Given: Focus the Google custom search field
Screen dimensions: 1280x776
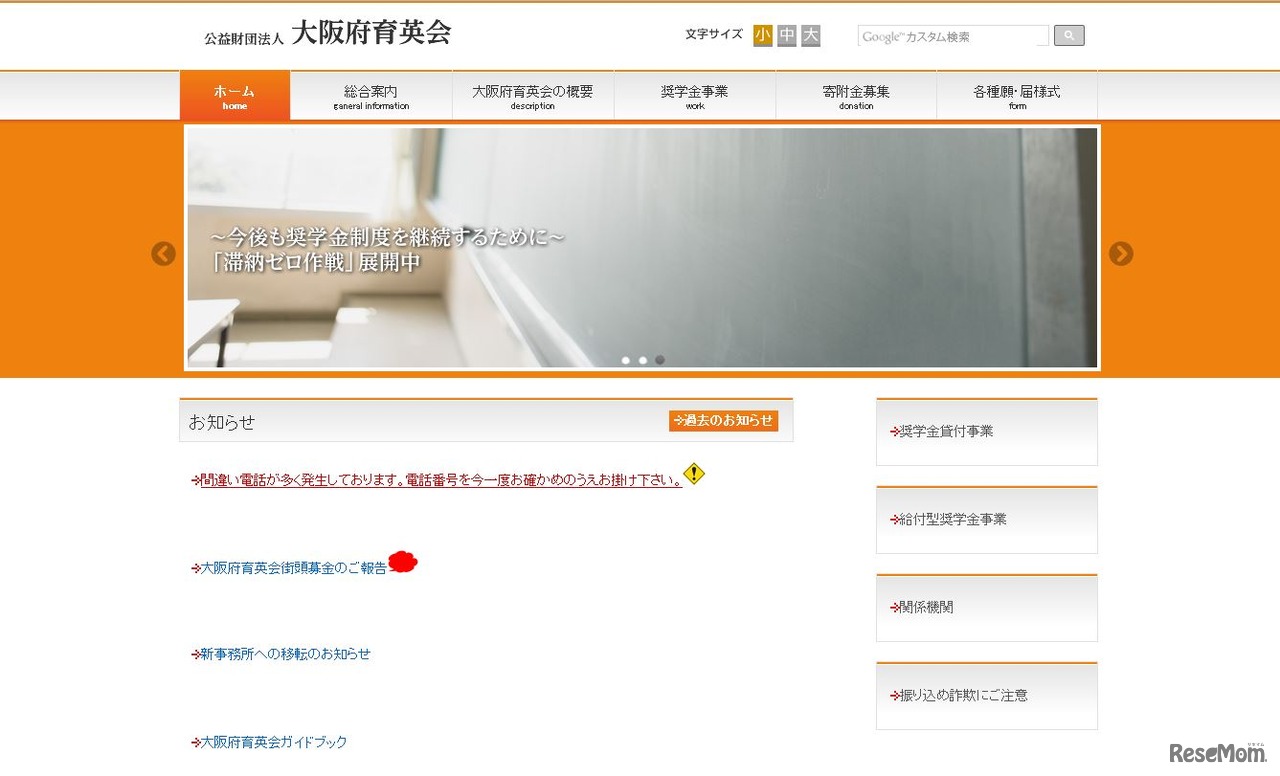Looking at the screenshot, I should pos(953,36).
